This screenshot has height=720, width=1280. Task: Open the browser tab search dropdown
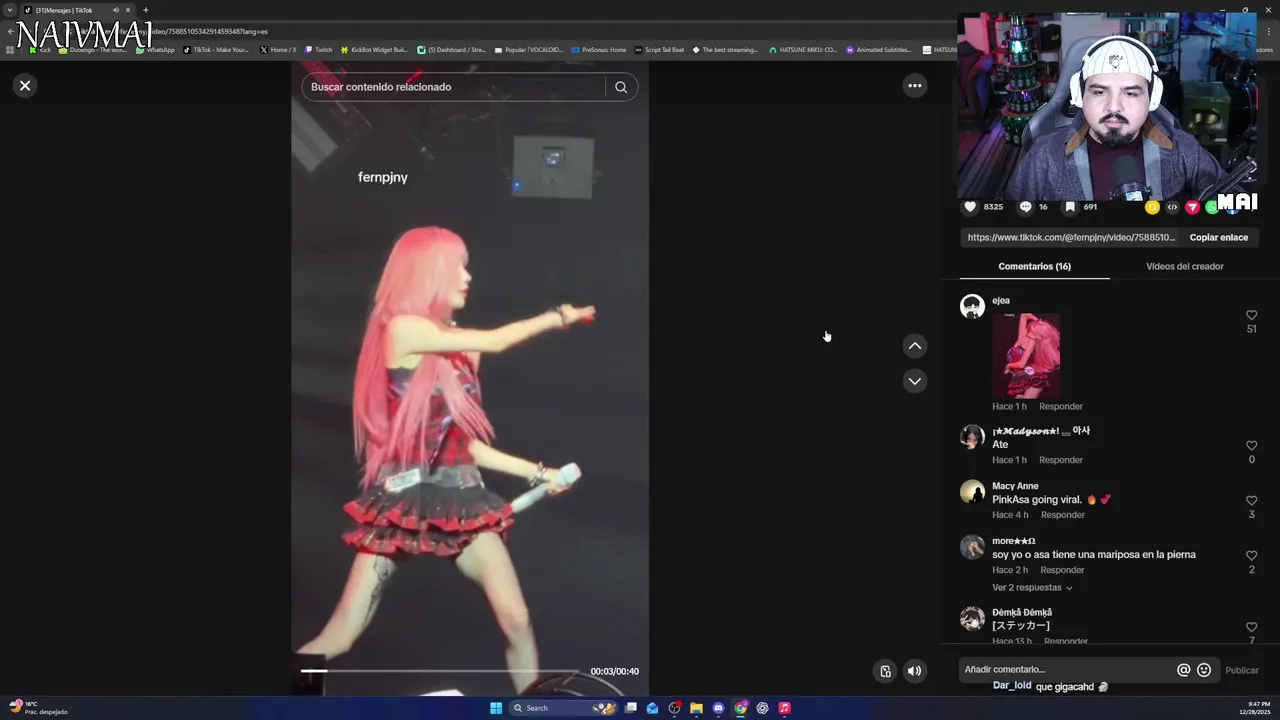click(x=10, y=10)
